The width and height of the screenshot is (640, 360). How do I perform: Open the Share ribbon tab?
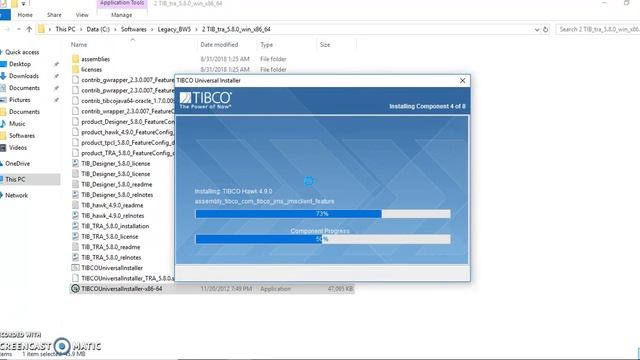coord(54,15)
